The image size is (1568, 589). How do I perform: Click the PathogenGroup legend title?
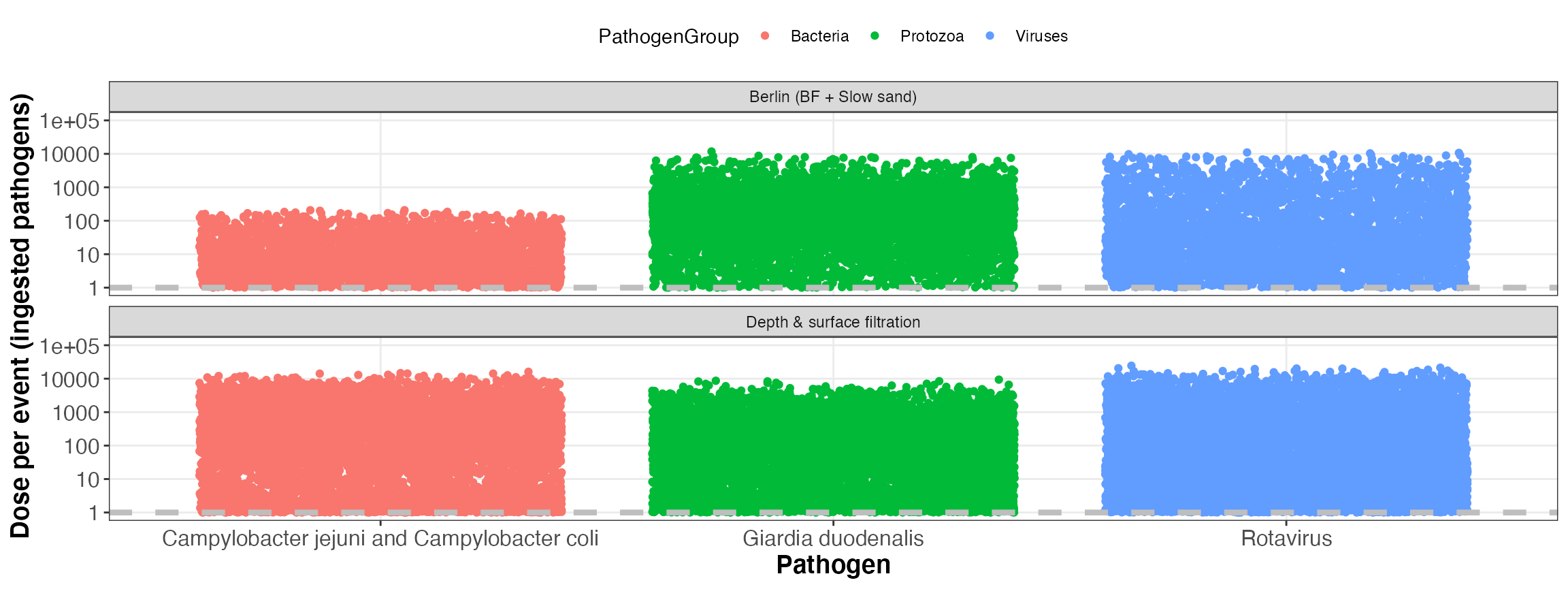click(x=668, y=37)
